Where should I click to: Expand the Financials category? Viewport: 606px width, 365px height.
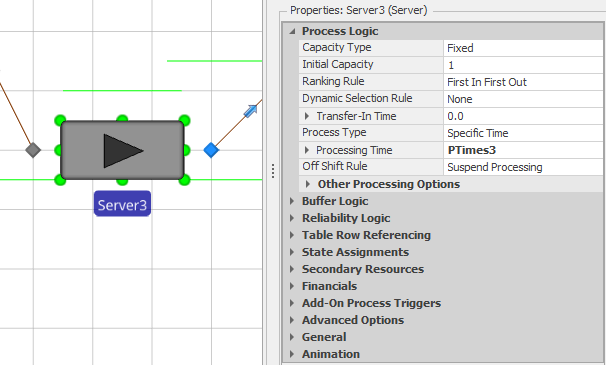pyautogui.click(x=292, y=286)
